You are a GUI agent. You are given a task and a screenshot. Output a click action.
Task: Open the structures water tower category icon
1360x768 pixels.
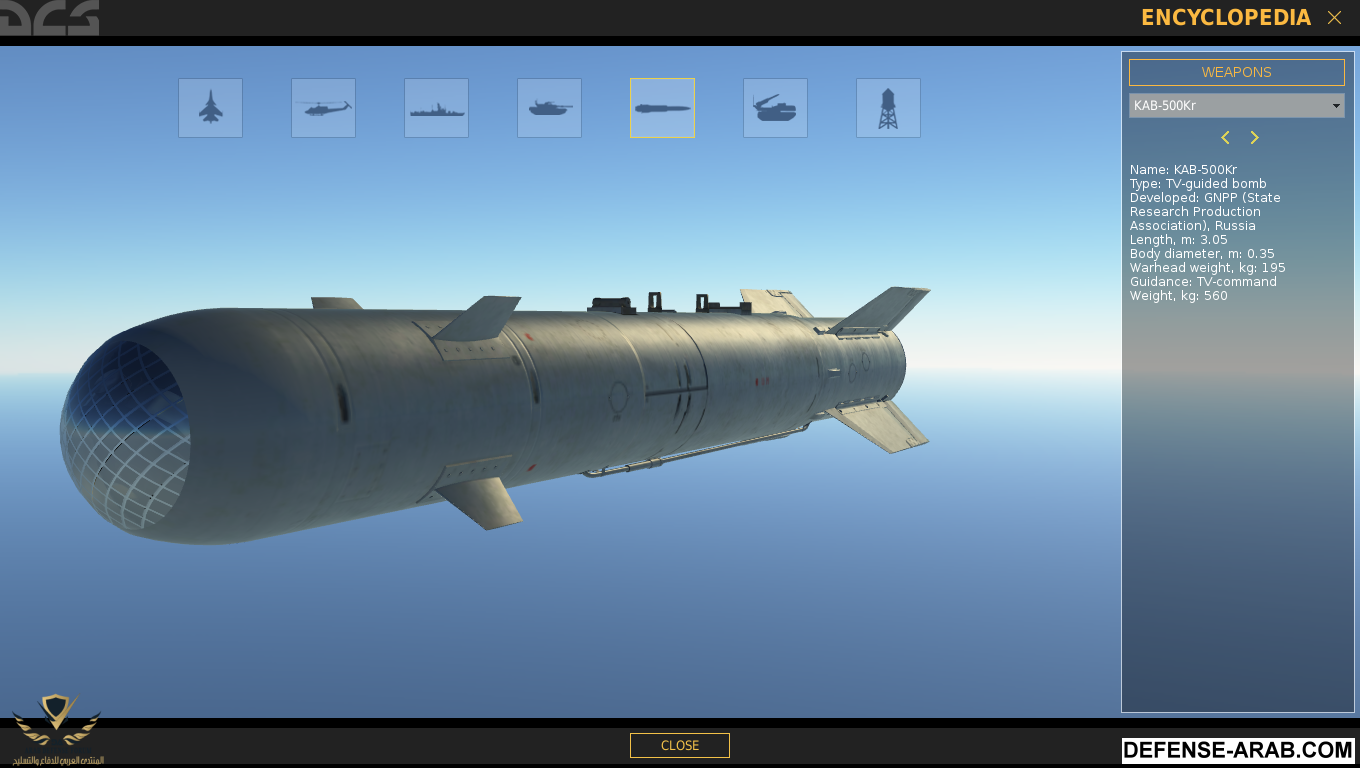point(888,108)
